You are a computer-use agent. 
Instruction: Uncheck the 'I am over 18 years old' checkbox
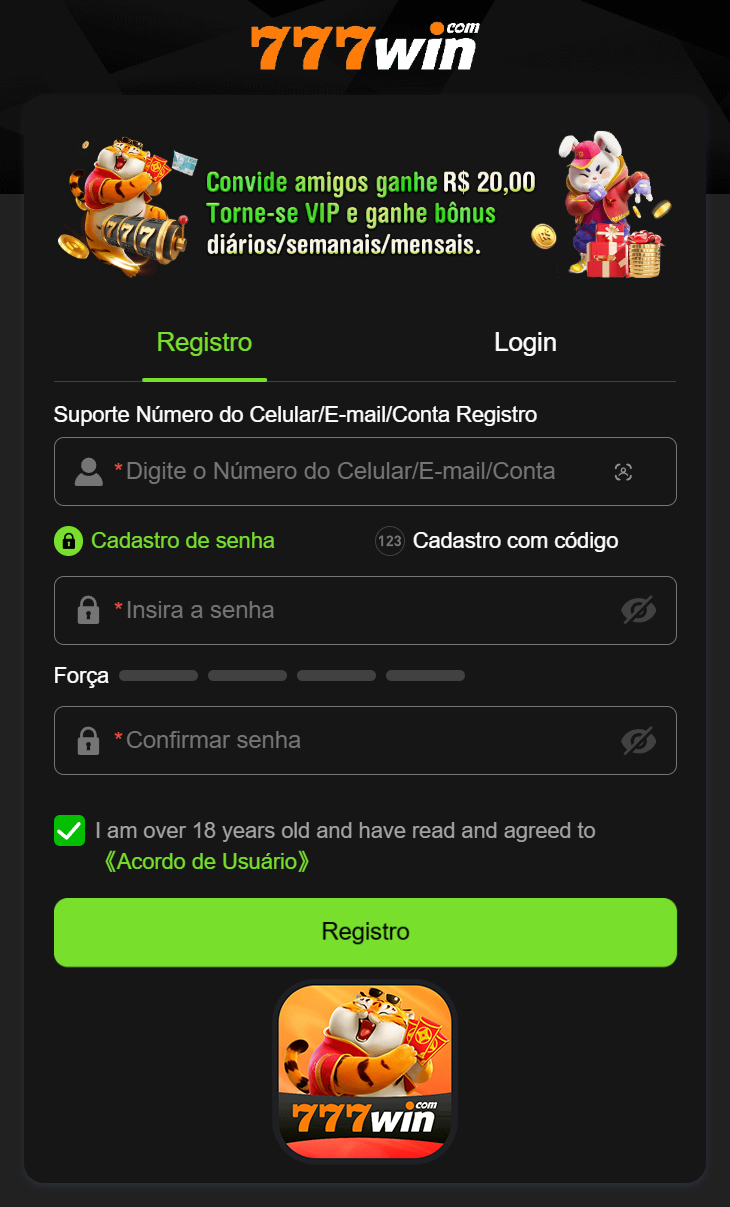(x=68, y=830)
